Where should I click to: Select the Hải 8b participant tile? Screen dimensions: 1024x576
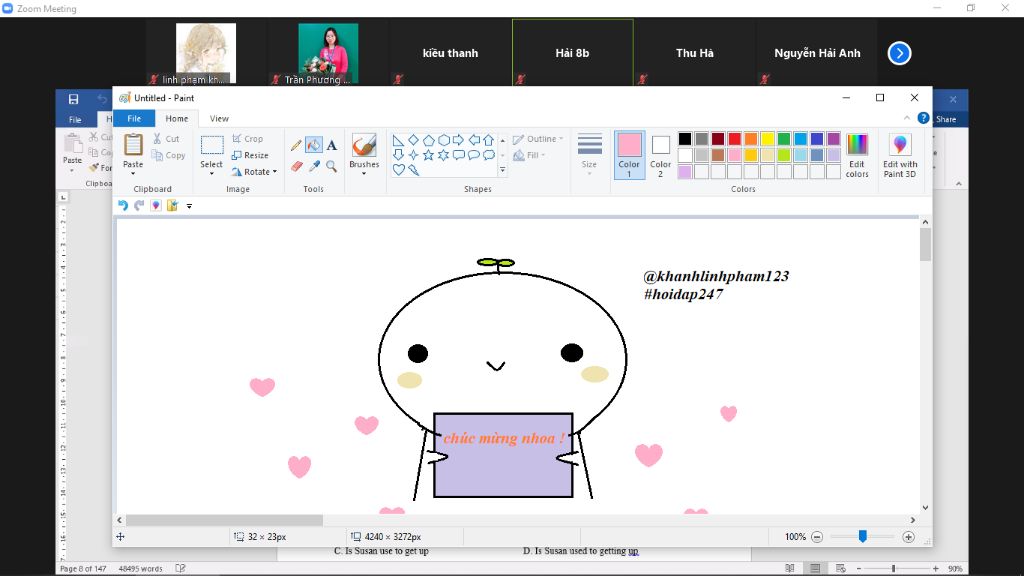coord(573,53)
